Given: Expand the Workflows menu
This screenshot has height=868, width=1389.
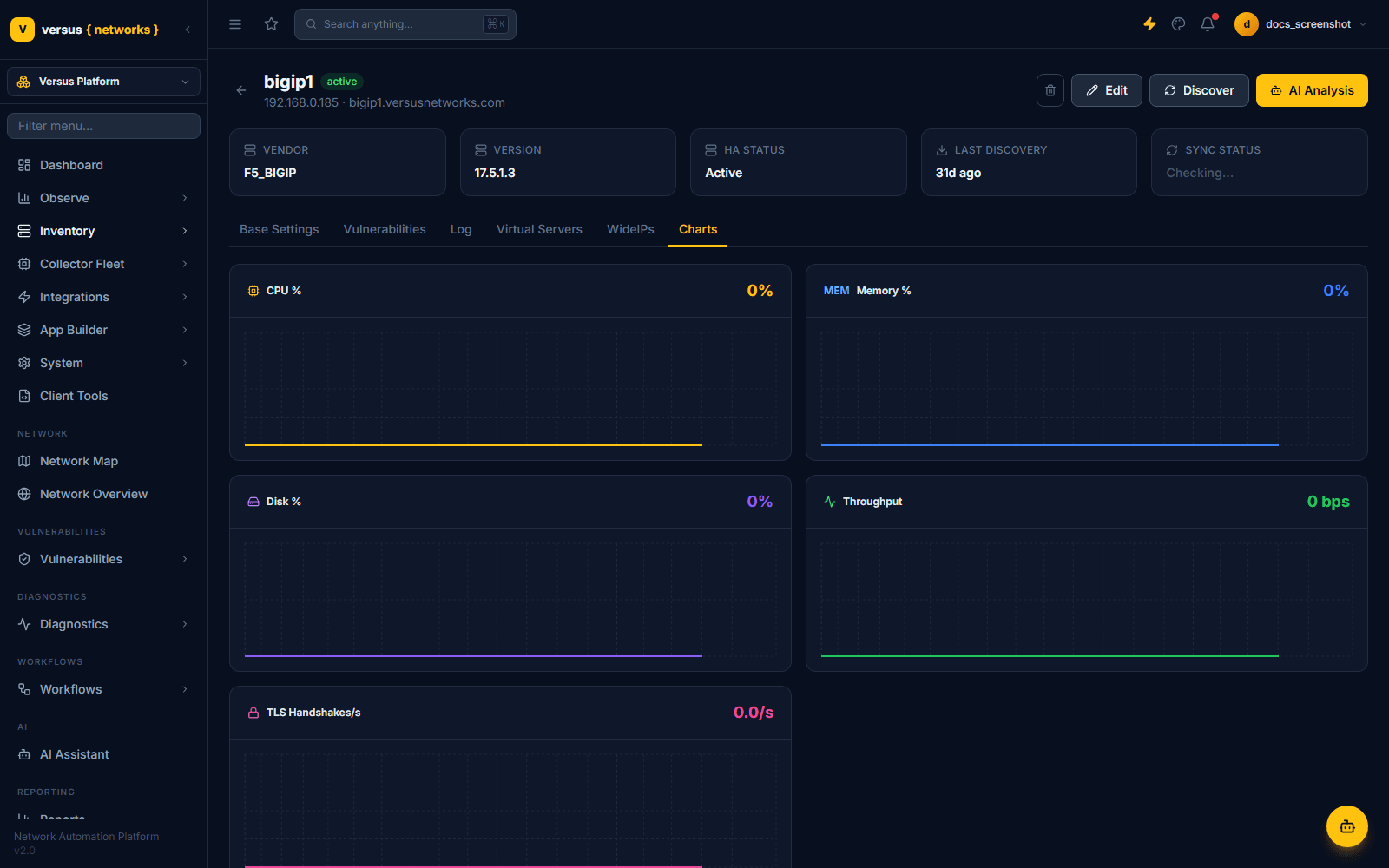Looking at the screenshot, I should tap(103, 689).
